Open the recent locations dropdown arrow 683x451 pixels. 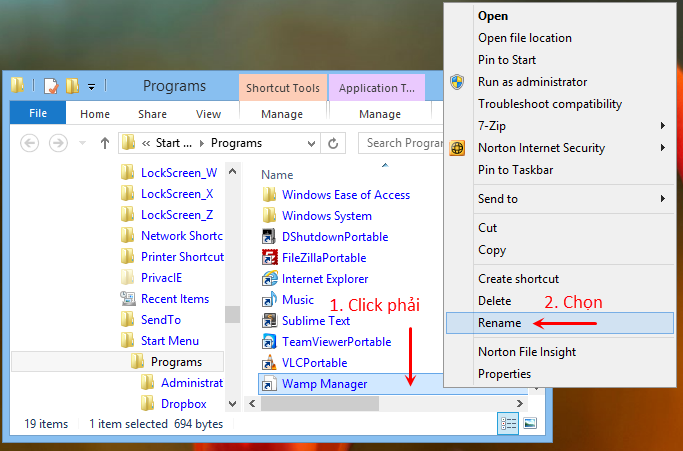(82, 143)
